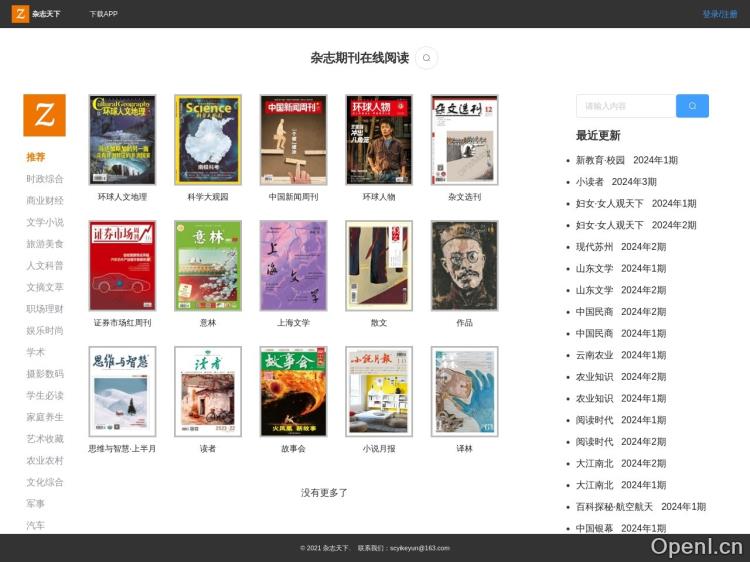
Task: Click 登录/注册 link
Action: (719, 14)
